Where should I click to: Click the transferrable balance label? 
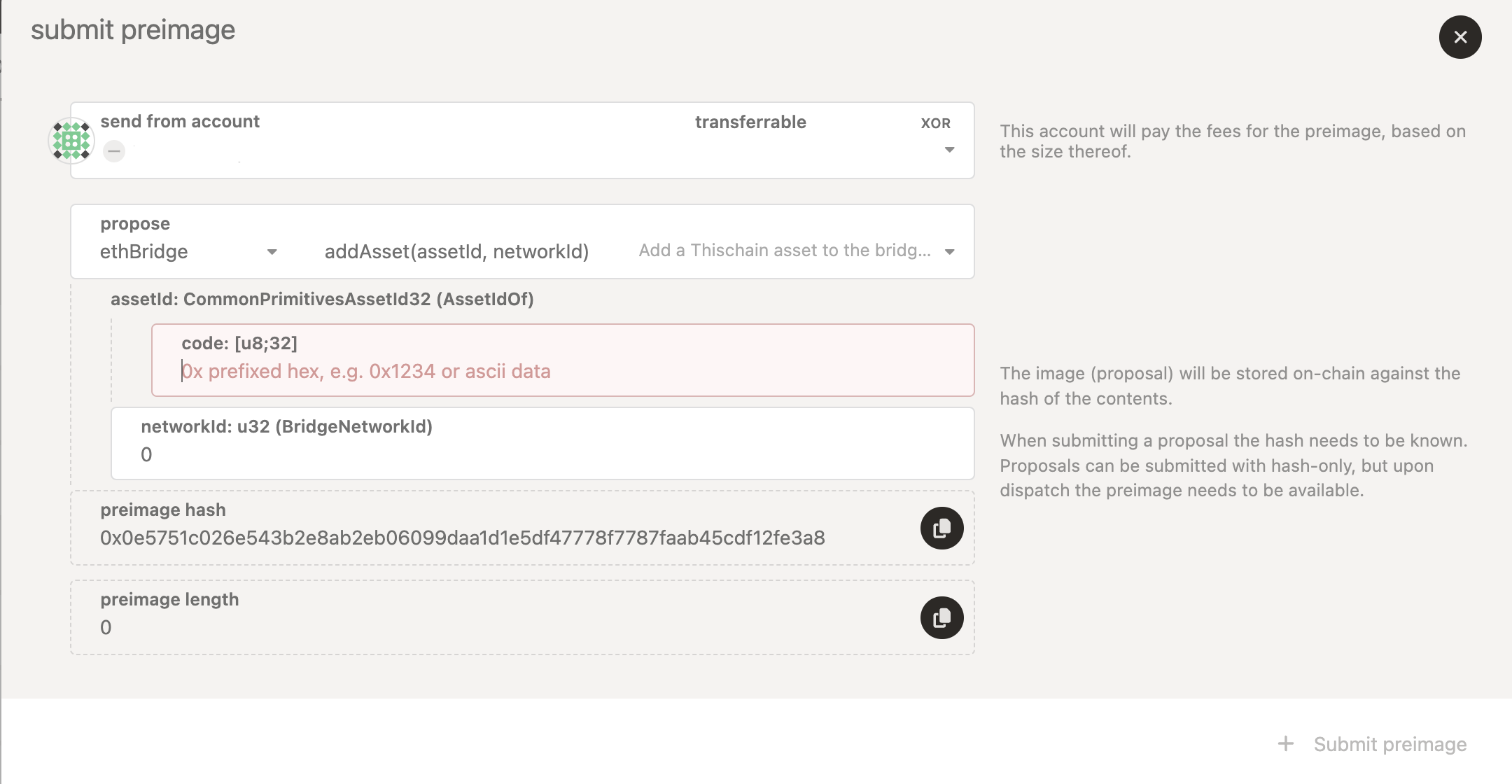pyautogui.click(x=750, y=122)
